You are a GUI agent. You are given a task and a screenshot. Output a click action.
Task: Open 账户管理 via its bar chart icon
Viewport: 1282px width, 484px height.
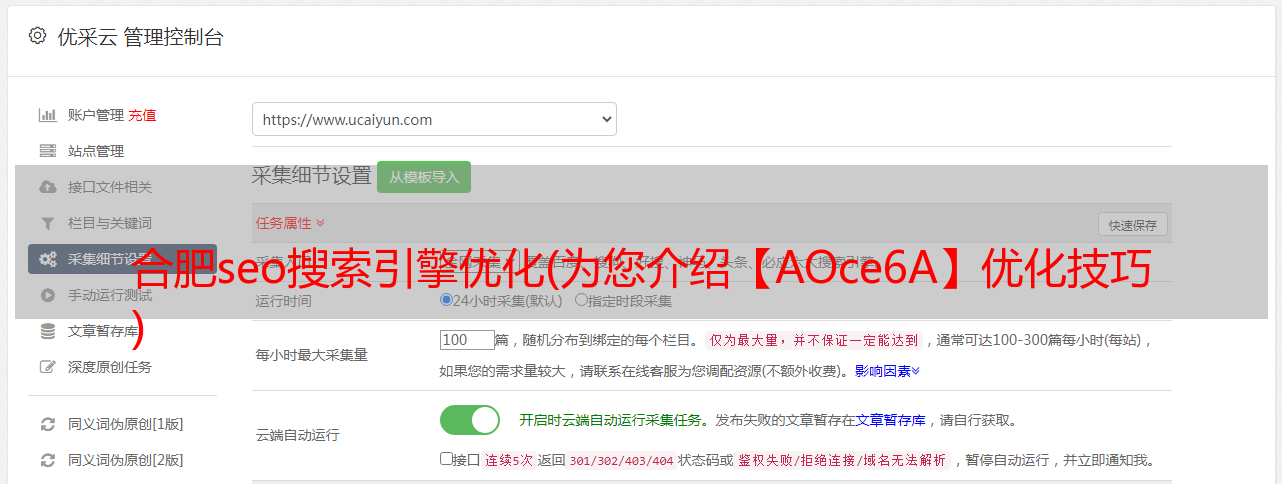[47, 115]
